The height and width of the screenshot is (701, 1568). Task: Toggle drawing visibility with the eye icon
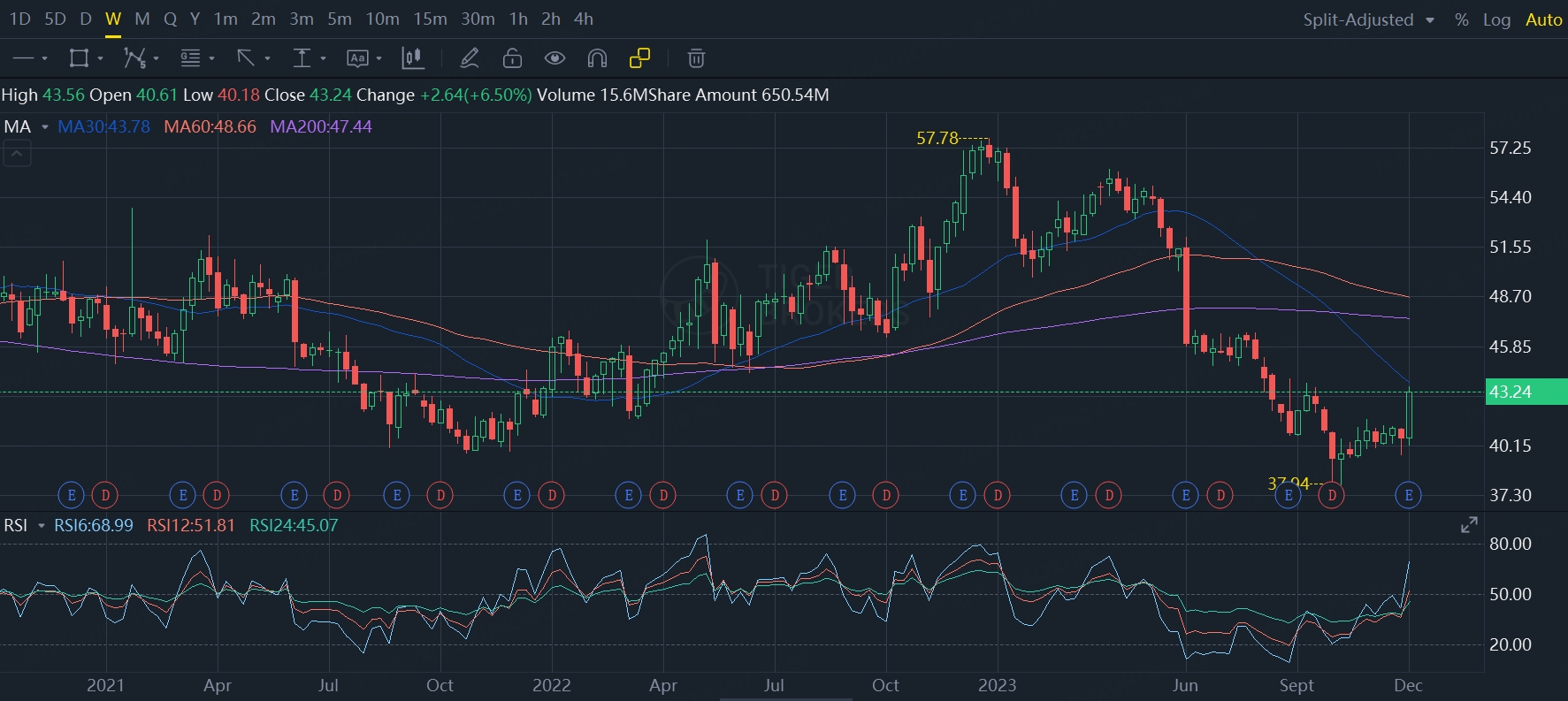point(555,58)
